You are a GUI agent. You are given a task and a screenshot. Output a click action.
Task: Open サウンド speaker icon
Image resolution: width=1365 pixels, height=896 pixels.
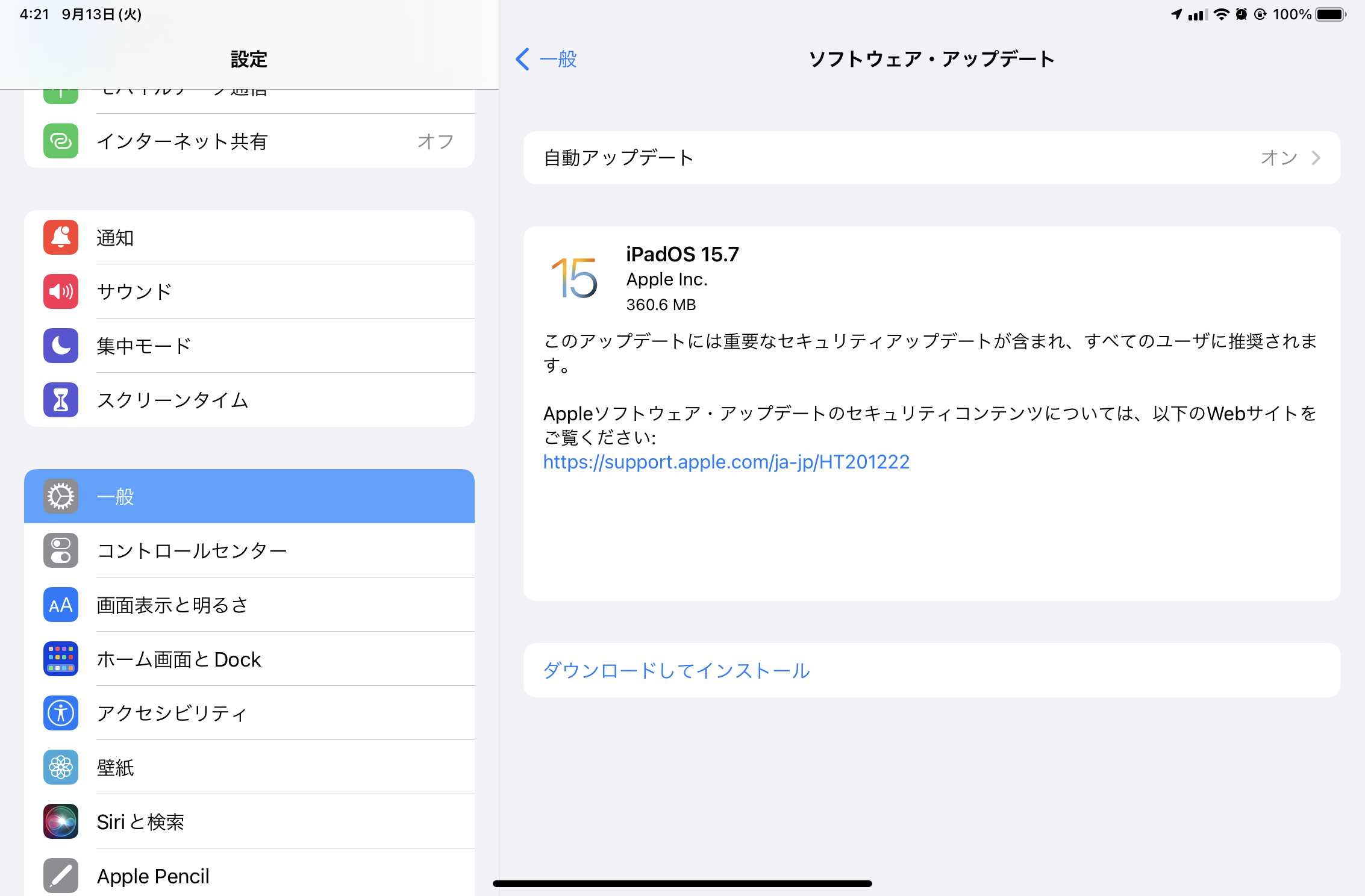[x=60, y=291]
